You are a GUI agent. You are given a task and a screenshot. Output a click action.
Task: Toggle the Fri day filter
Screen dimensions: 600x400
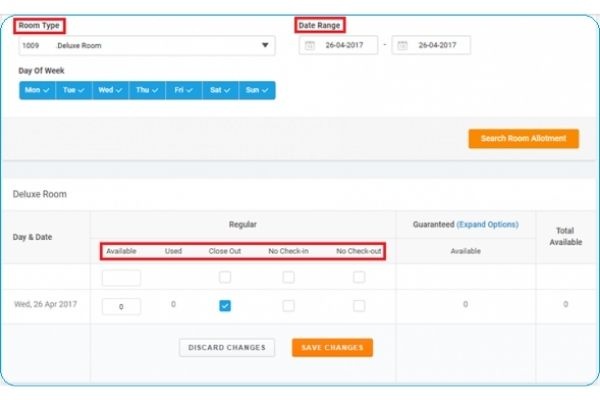pos(184,90)
